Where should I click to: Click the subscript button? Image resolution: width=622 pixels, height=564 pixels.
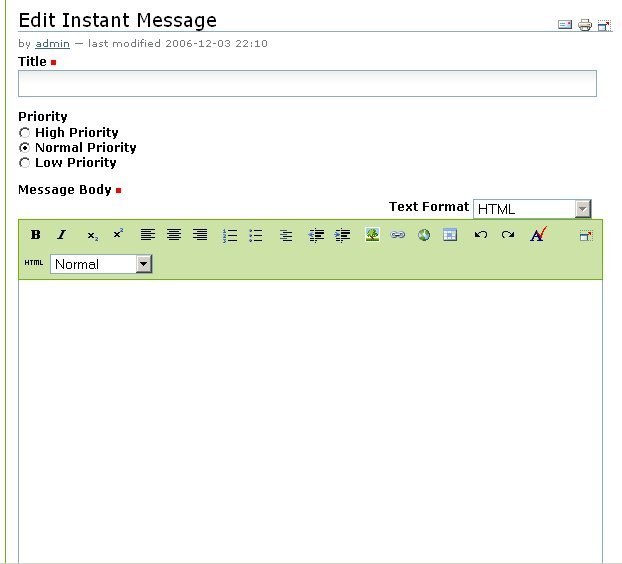click(x=92, y=235)
